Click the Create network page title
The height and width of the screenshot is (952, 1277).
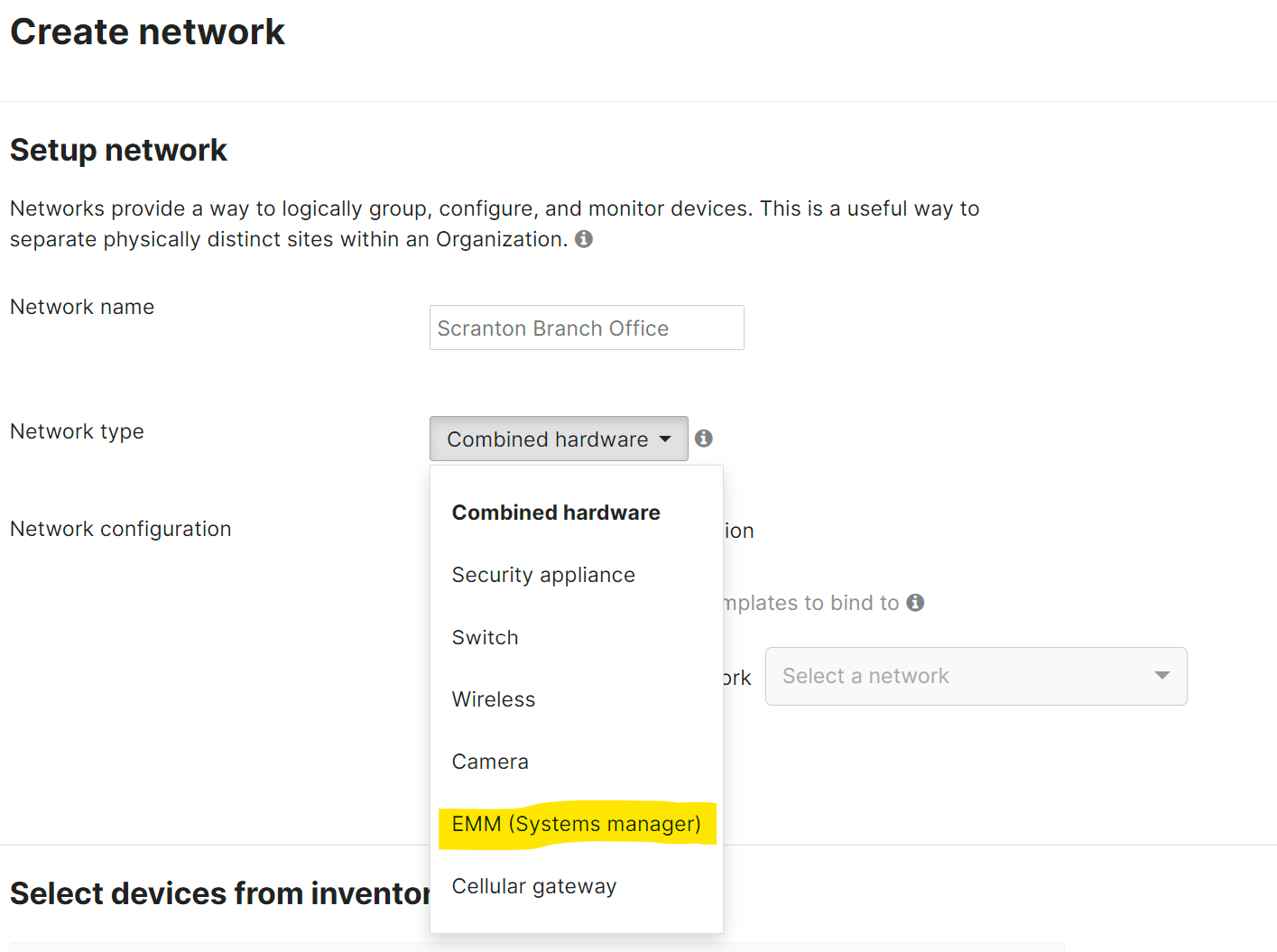click(x=147, y=31)
